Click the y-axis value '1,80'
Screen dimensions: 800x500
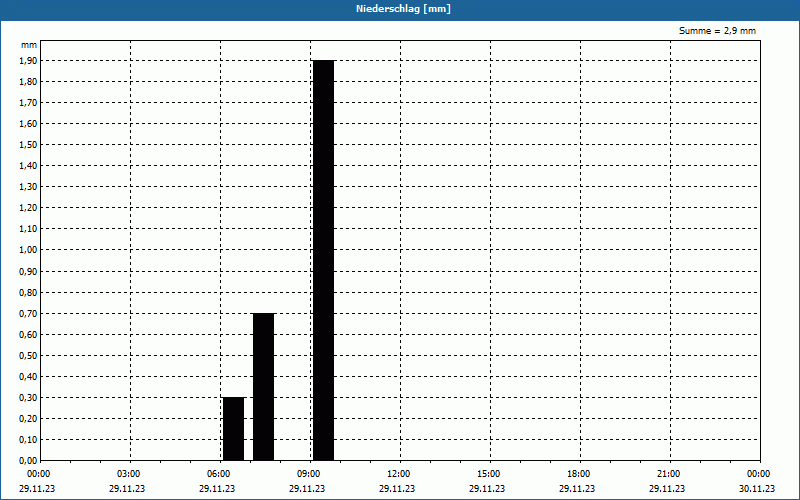coord(28,82)
